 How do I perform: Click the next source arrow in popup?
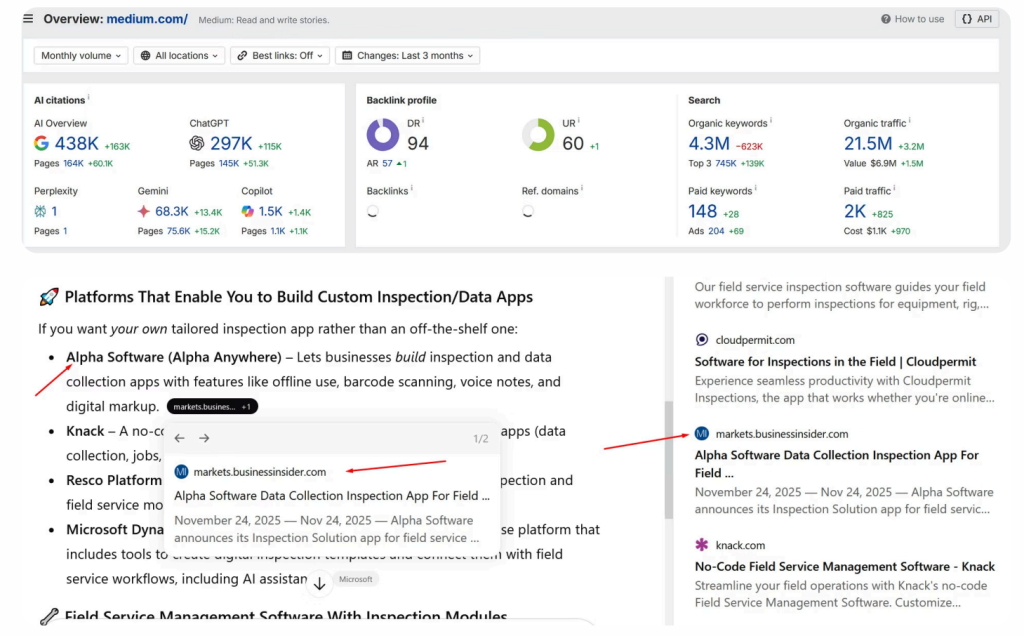click(204, 438)
